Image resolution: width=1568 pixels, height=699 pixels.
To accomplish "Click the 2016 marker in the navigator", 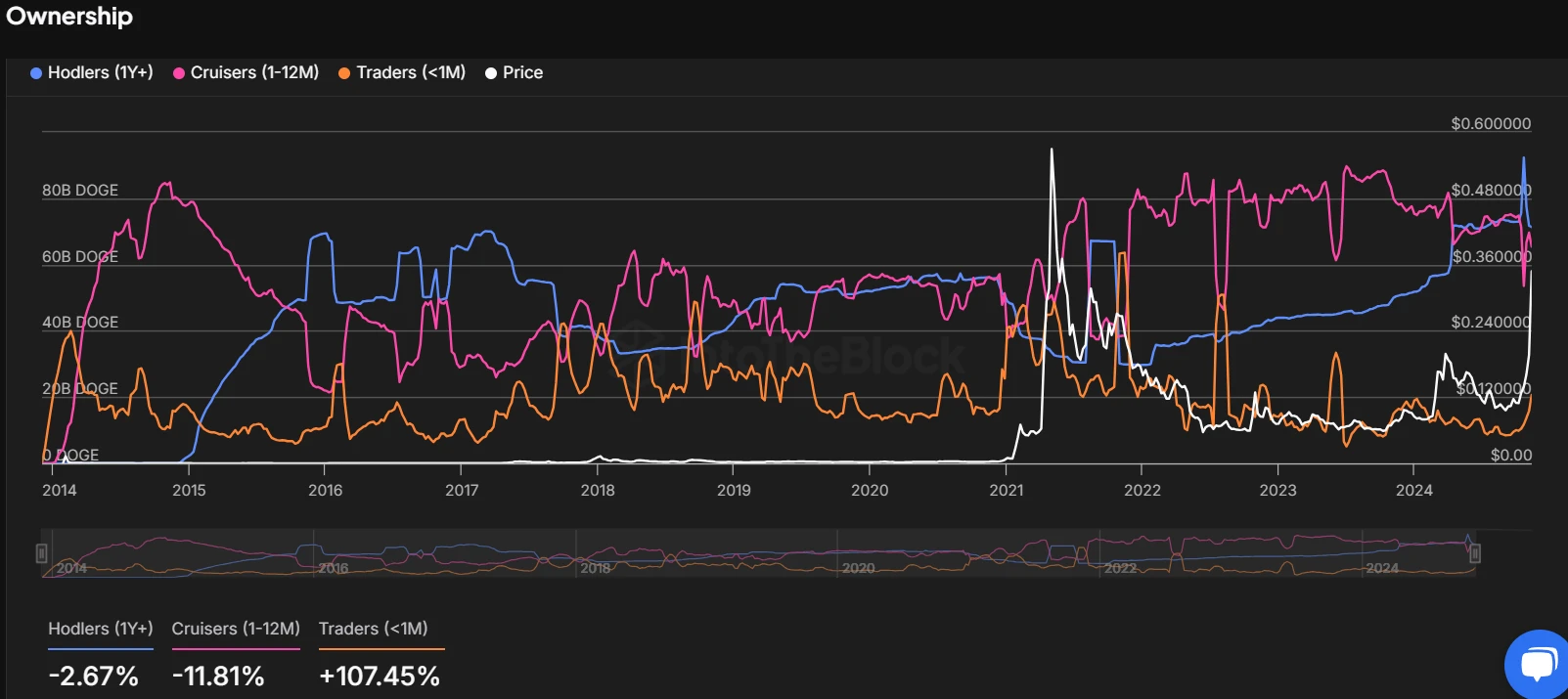I will (333, 568).
